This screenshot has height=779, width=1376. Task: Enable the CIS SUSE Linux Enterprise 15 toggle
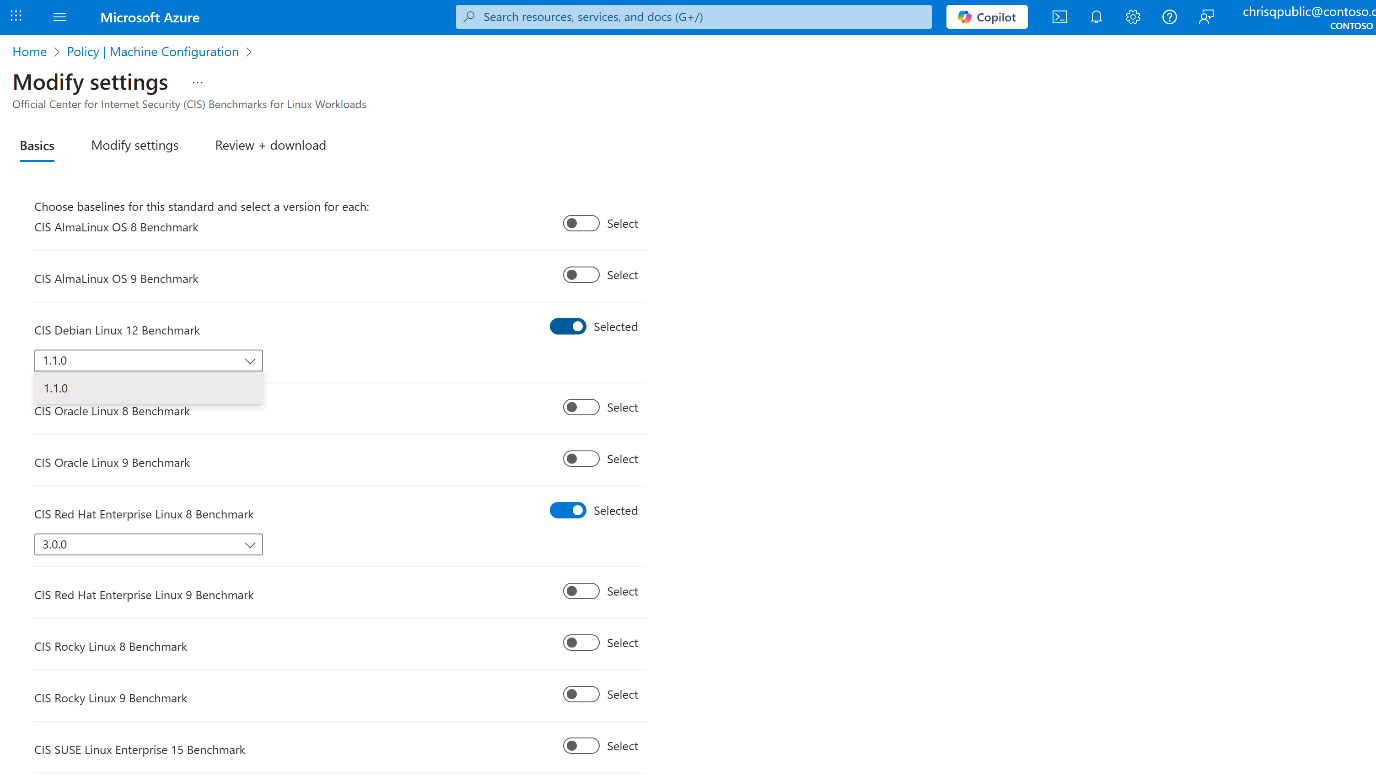(581, 746)
